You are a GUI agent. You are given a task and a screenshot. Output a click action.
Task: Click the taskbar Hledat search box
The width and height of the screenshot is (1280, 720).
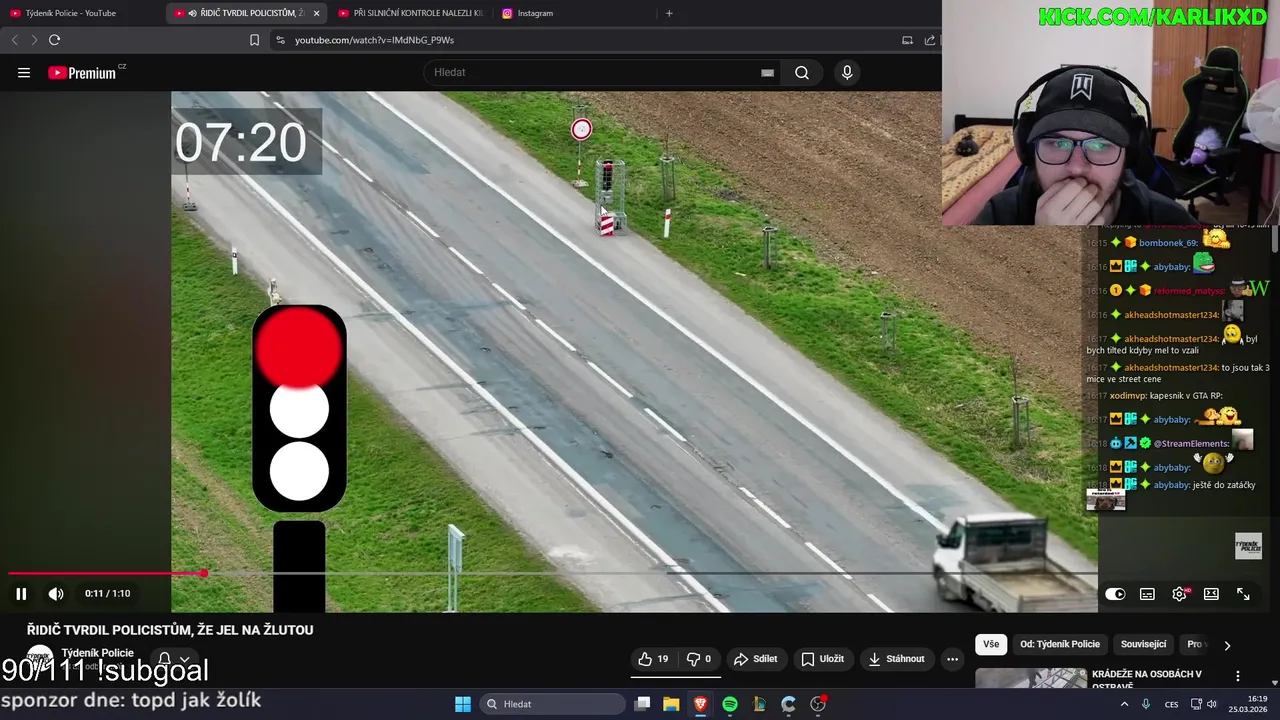(x=551, y=704)
